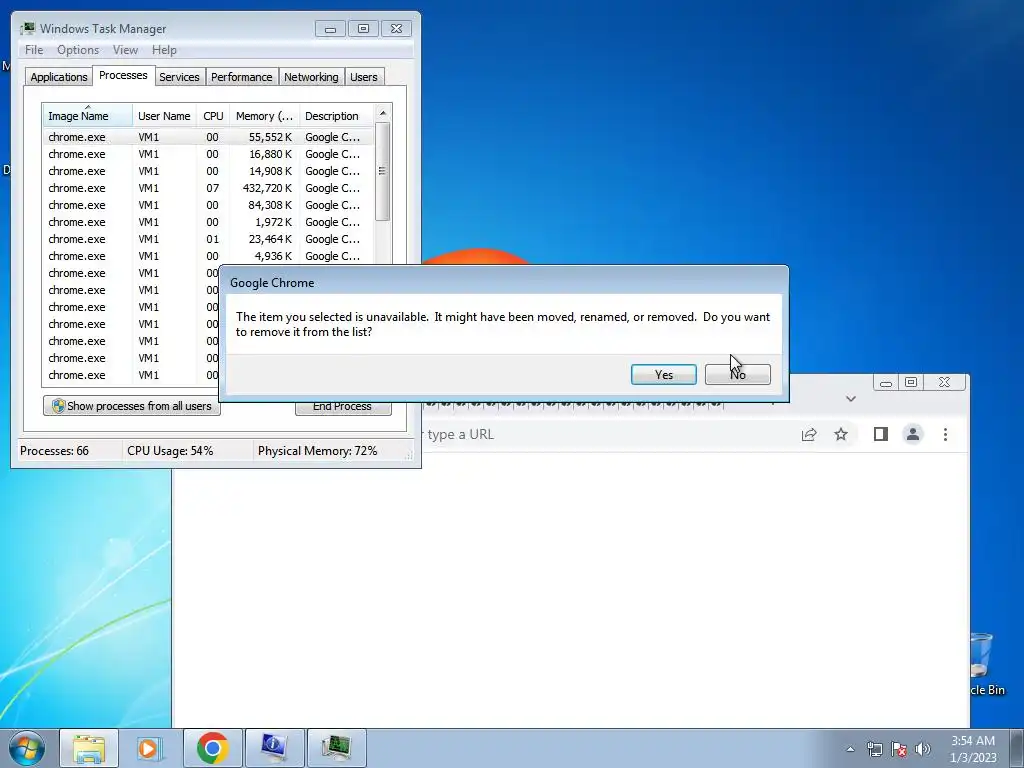Open Chrome three-dot menu
The height and width of the screenshot is (768, 1024).
(945, 434)
